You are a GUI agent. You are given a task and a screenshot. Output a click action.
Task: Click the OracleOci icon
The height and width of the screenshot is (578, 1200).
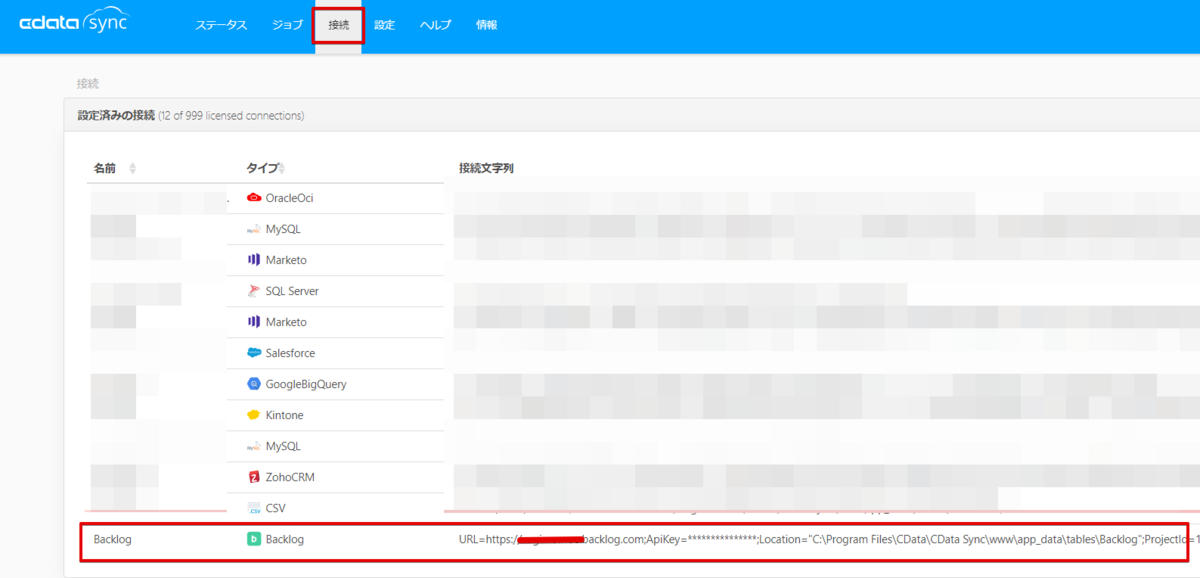[x=254, y=198]
